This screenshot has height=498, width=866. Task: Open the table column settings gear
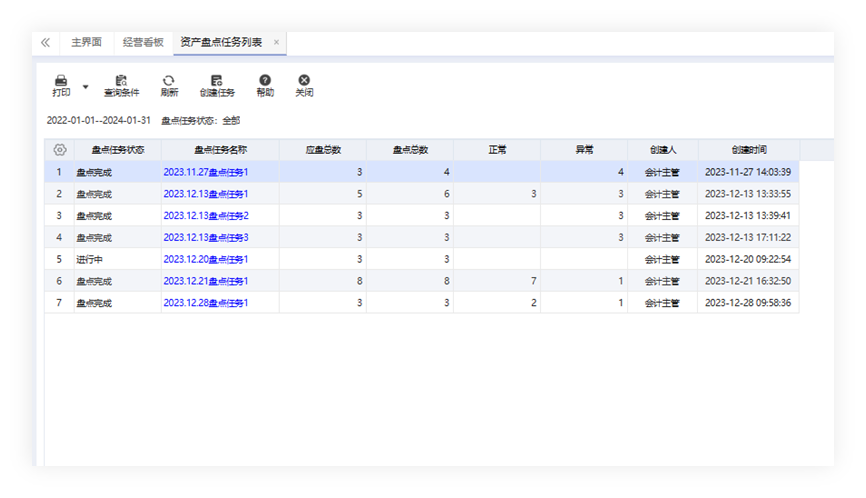(59, 150)
